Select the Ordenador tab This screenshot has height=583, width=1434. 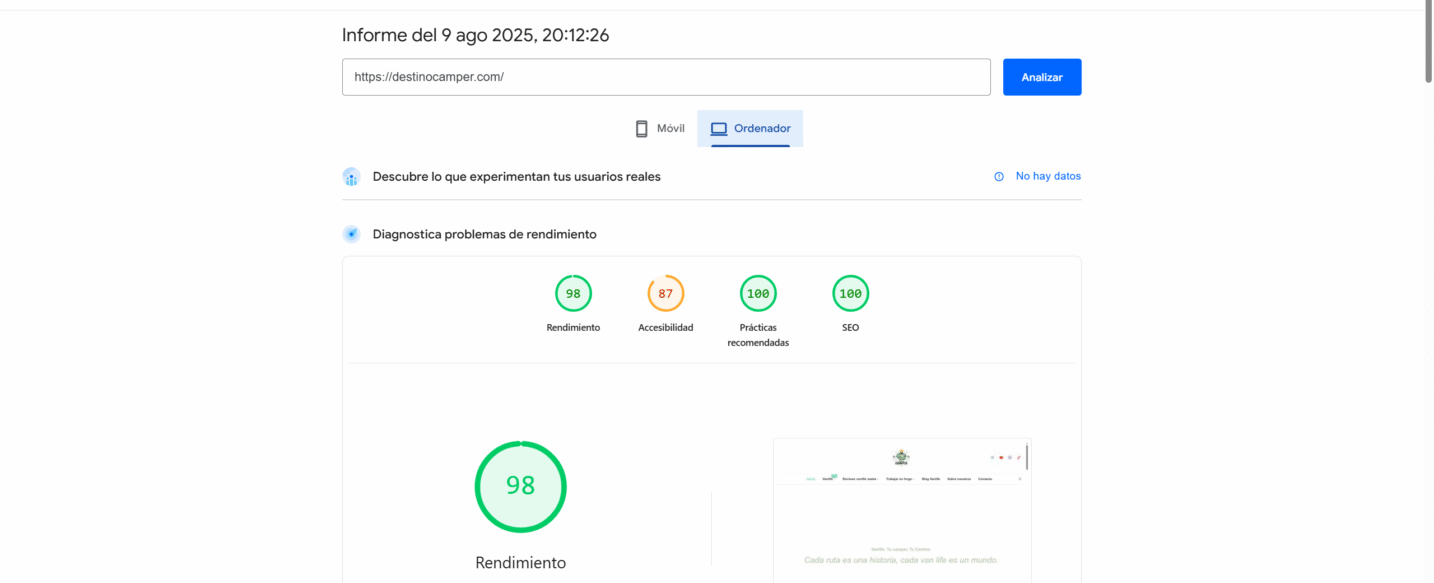coord(750,129)
